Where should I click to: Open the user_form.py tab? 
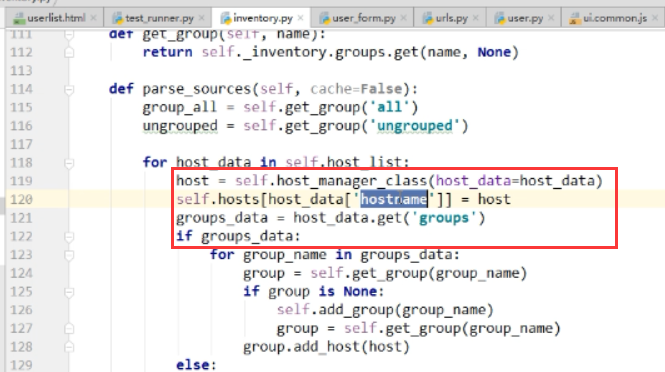point(363,18)
